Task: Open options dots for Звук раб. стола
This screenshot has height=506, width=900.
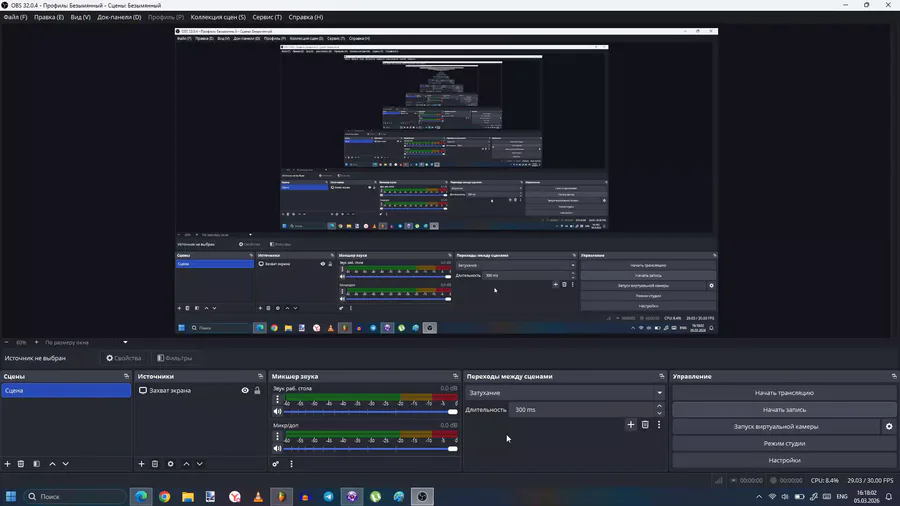Action: pos(277,399)
